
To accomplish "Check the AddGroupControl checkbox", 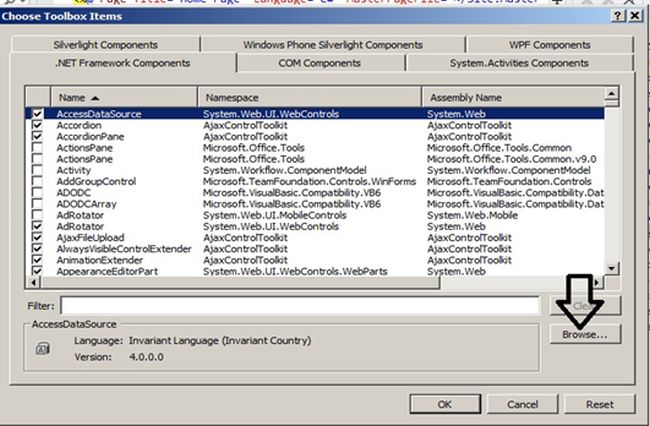I will (x=37, y=181).
